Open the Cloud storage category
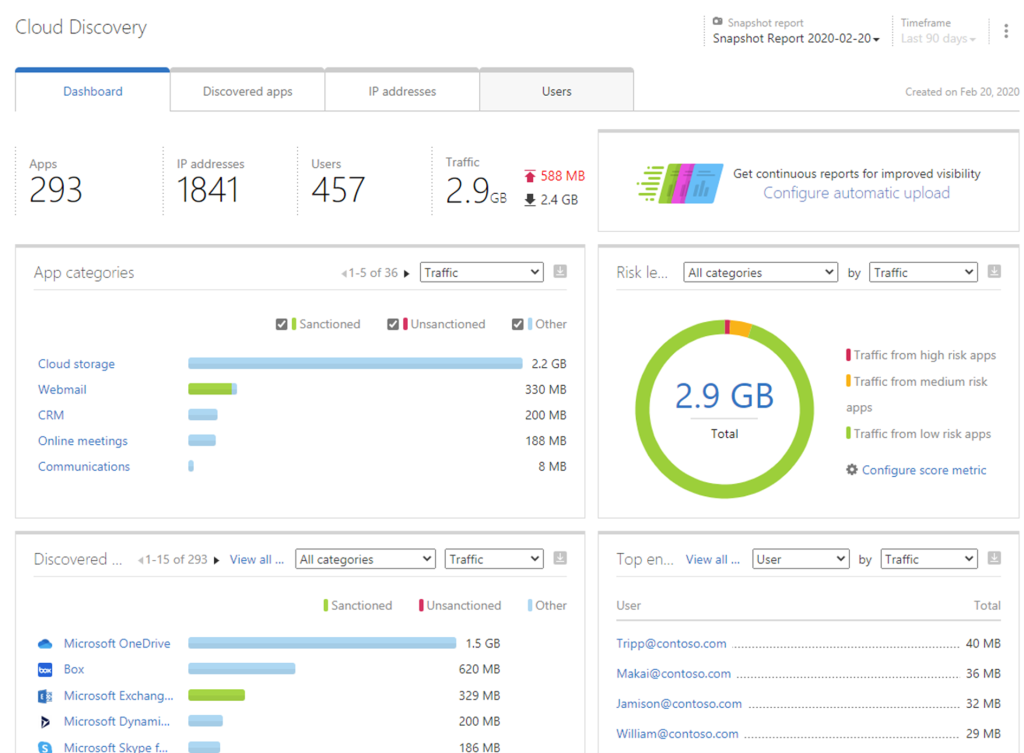Viewport: 1024px width, 753px height. (76, 364)
